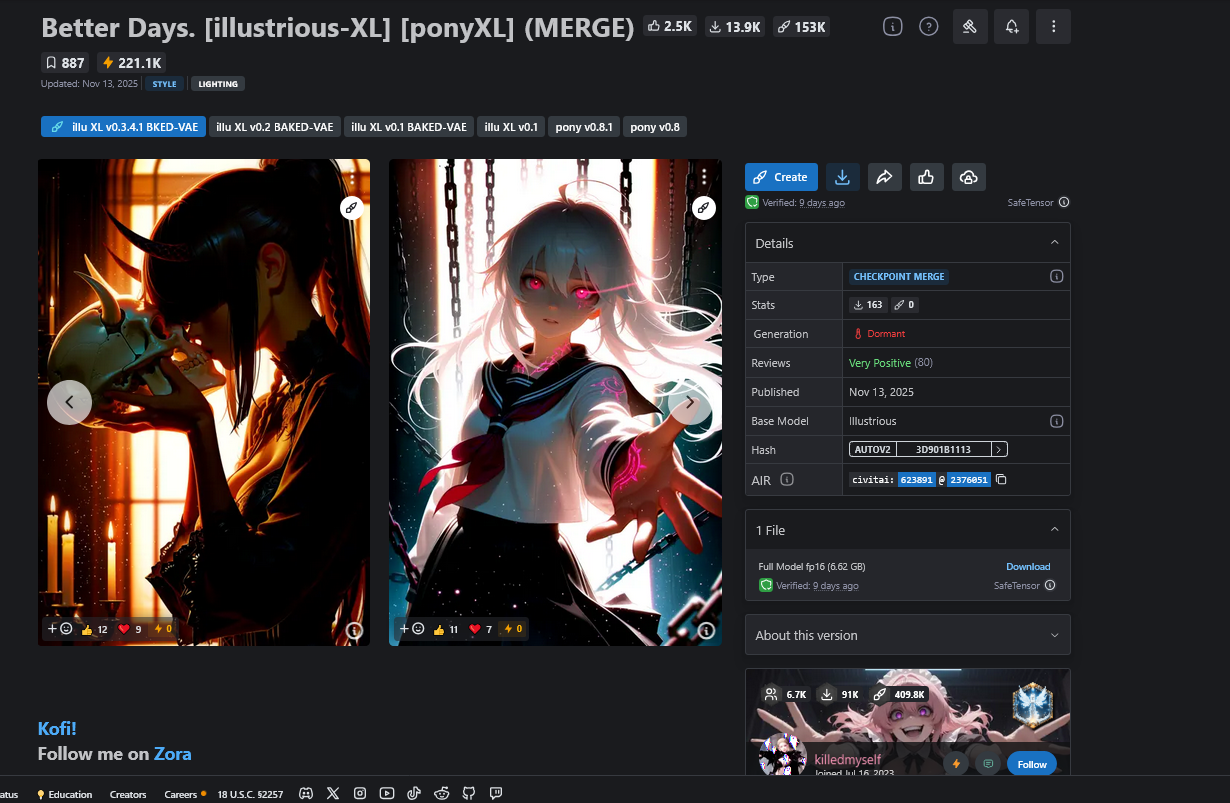Viewport: 1230px width, 803px height.
Task: Open the Discord footer icon
Action: click(x=306, y=794)
